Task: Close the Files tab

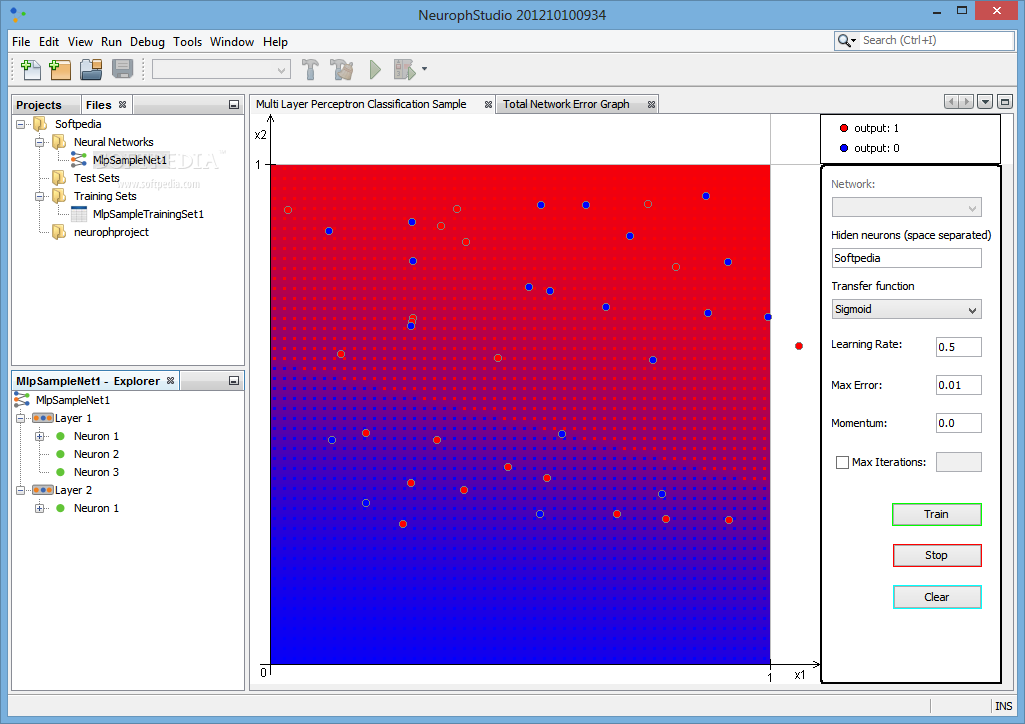Action: [x=122, y=105]
